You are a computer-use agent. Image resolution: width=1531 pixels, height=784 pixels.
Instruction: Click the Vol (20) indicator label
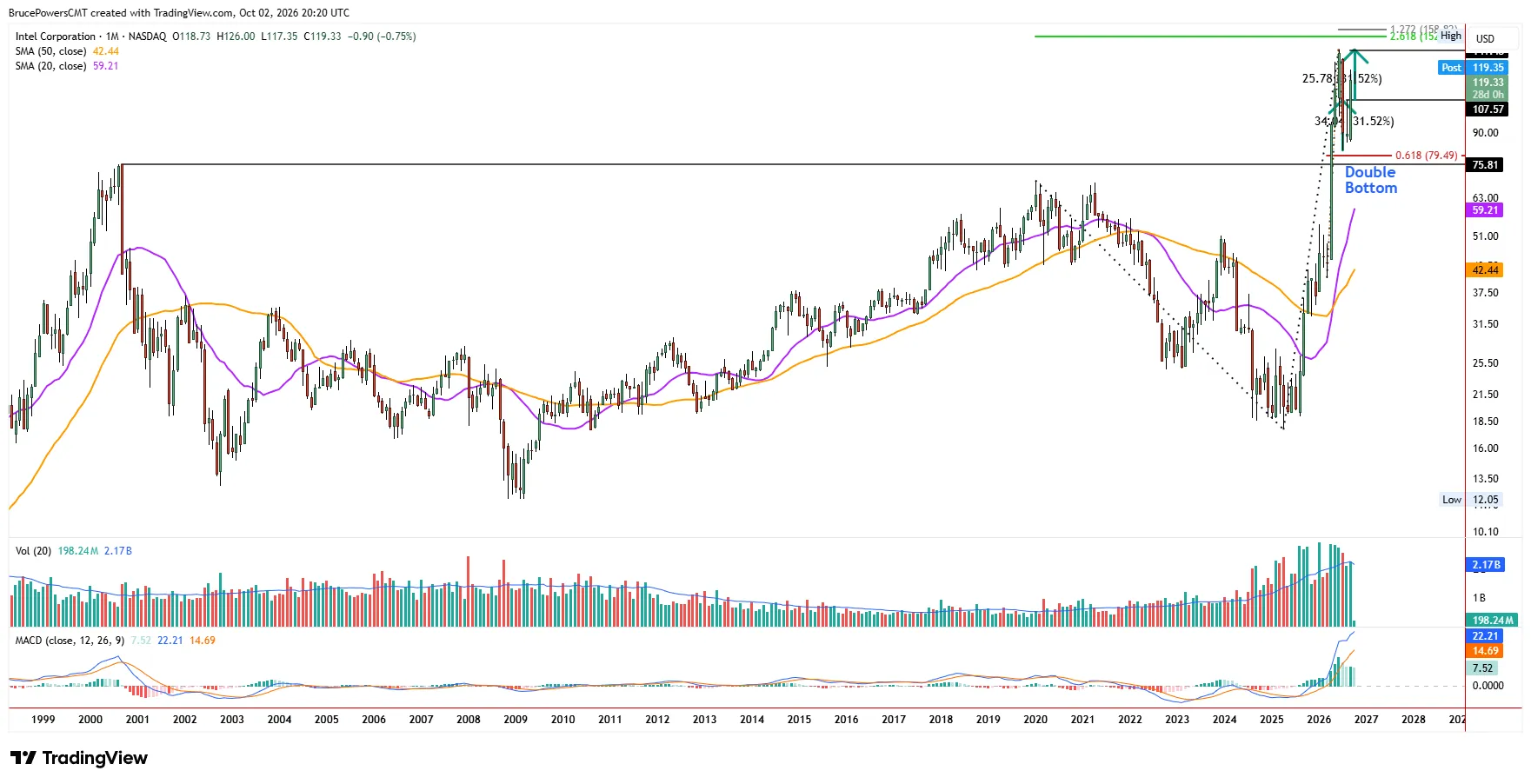coord(33,551)
